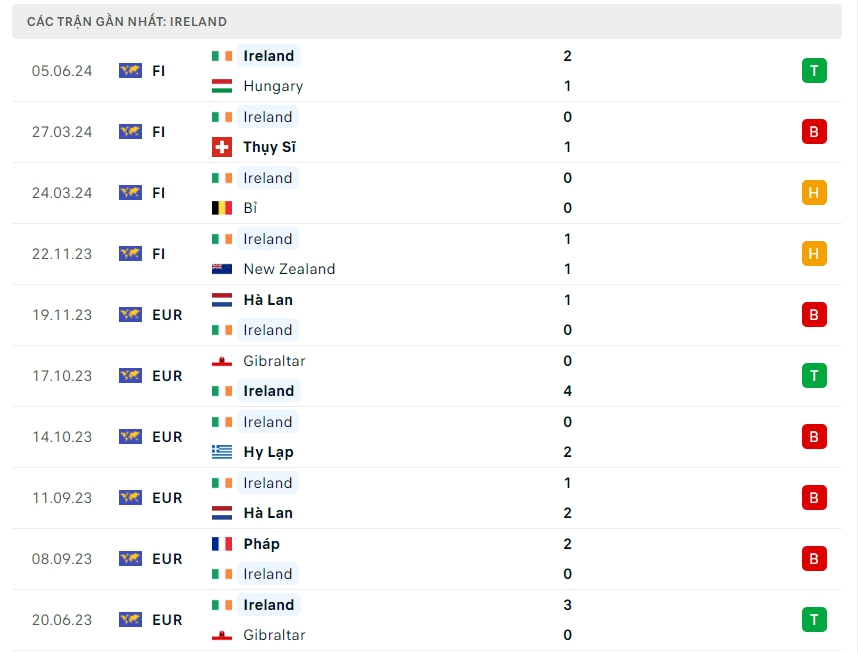Click the Gibraltar flag on 17.10.23 row
858x653 pixels.
point(222,361)
